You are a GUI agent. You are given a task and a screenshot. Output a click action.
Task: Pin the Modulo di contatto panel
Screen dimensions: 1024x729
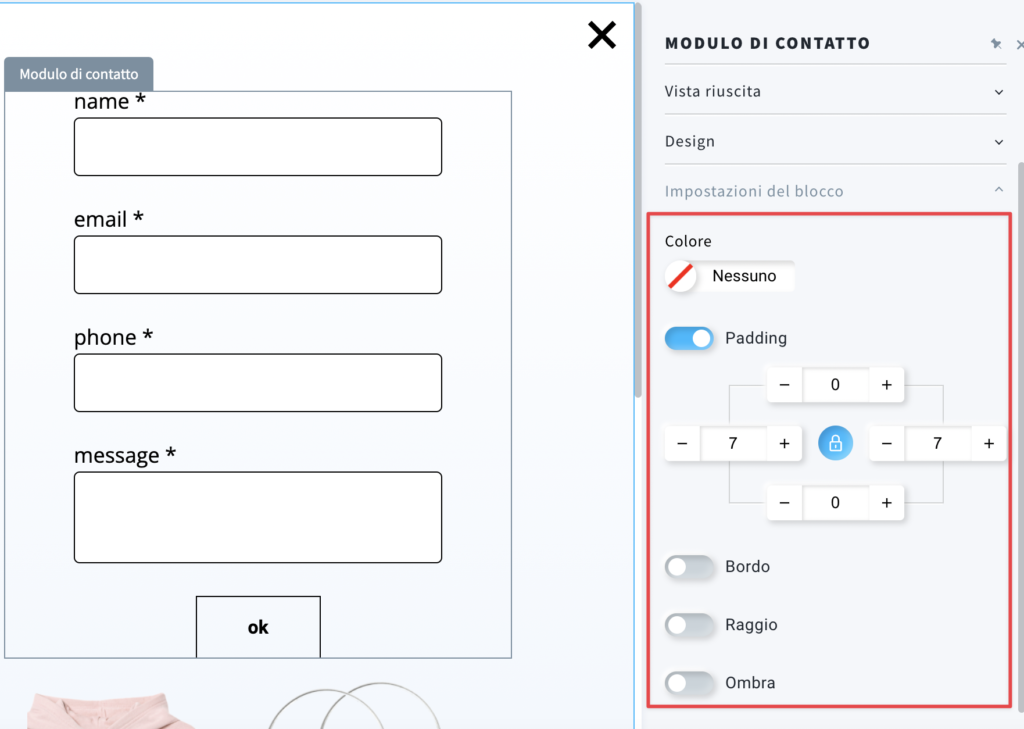coord(996,44)
